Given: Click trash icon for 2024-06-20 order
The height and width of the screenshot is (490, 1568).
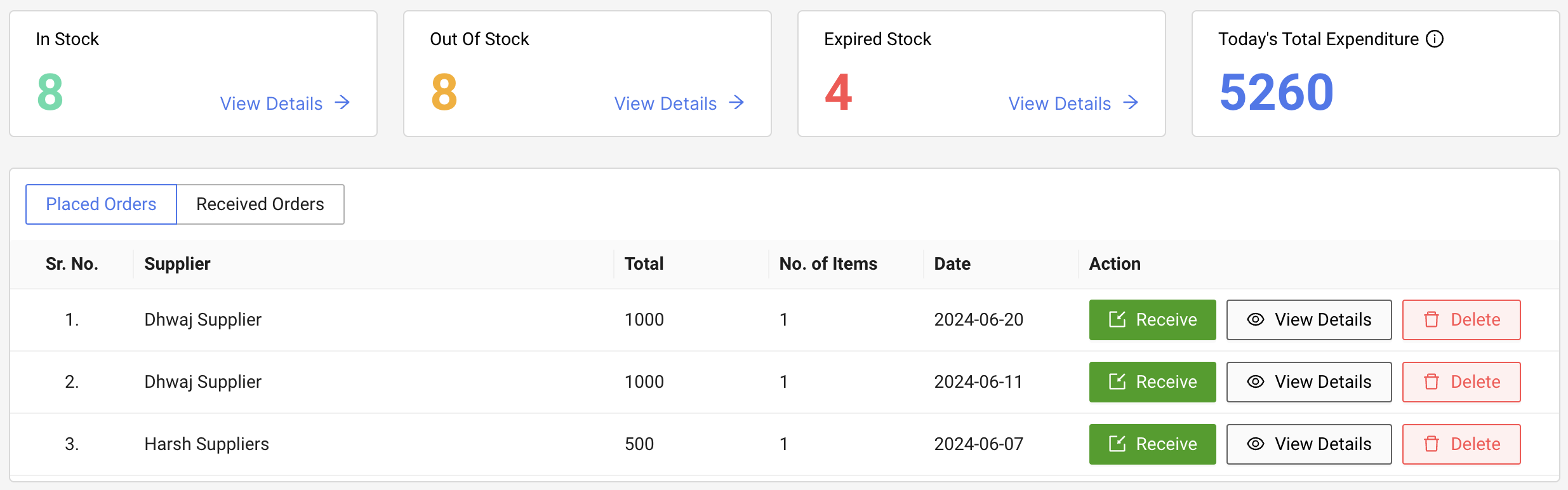Looking at the screenshot, I should [1432, 320].
